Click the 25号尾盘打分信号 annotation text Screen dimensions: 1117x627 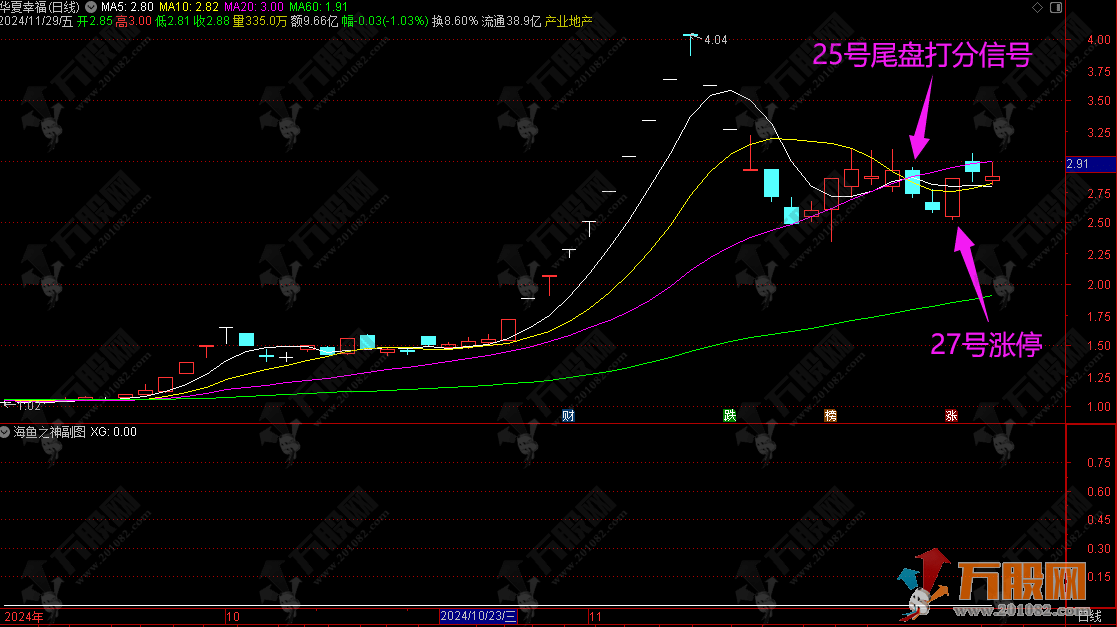(920, 55)
